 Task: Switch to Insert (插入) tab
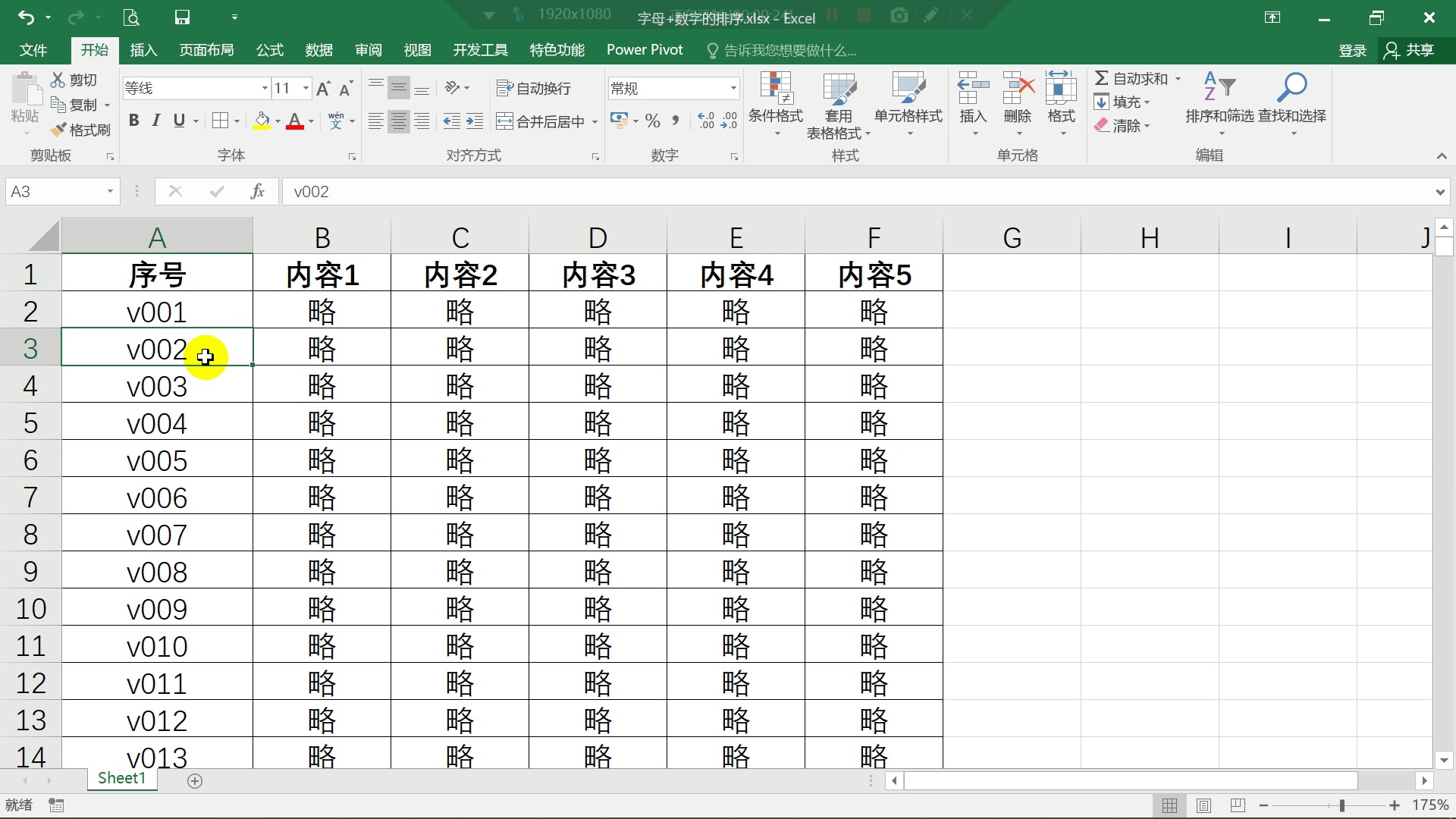(143, 50)
